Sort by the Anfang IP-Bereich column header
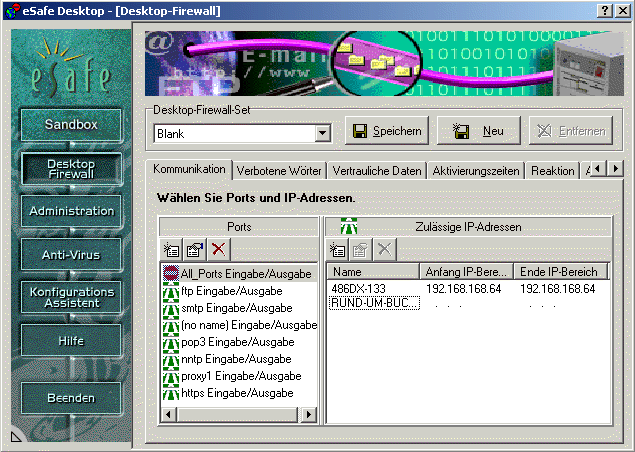Viewport: 635px width, 452px height. 468,272
